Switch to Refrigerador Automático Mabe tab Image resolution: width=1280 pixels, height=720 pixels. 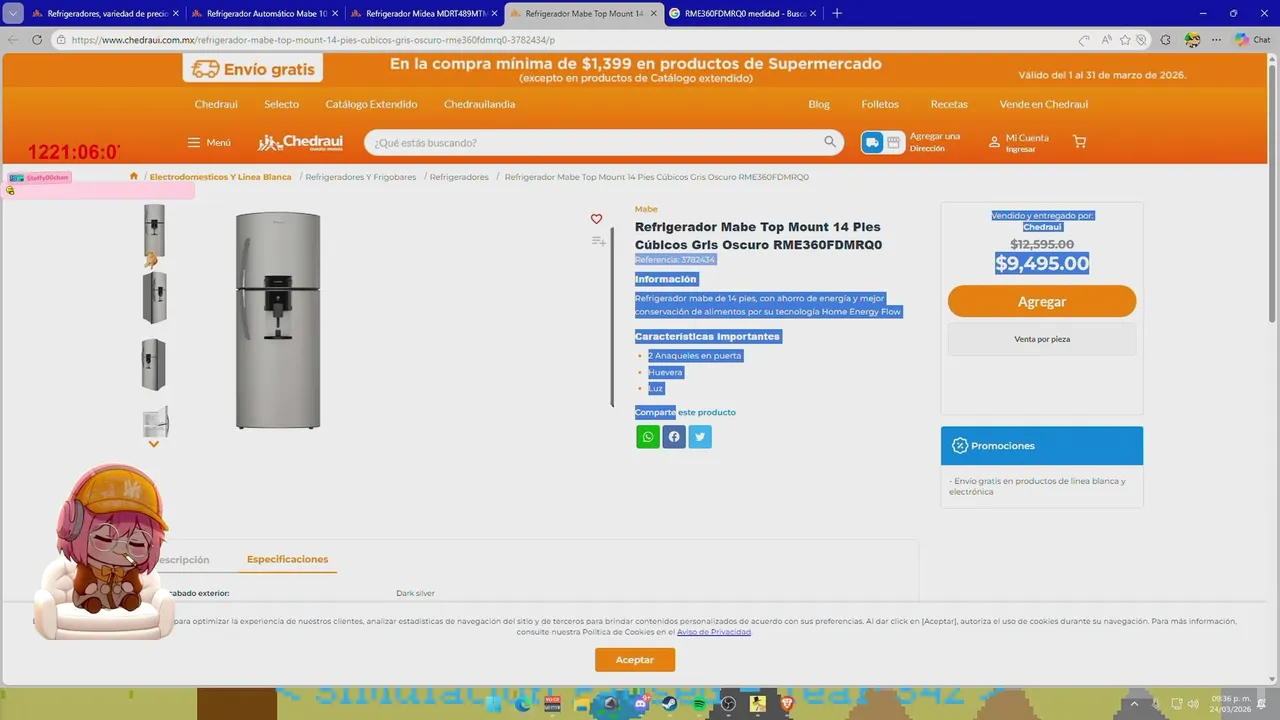point(264,14)
